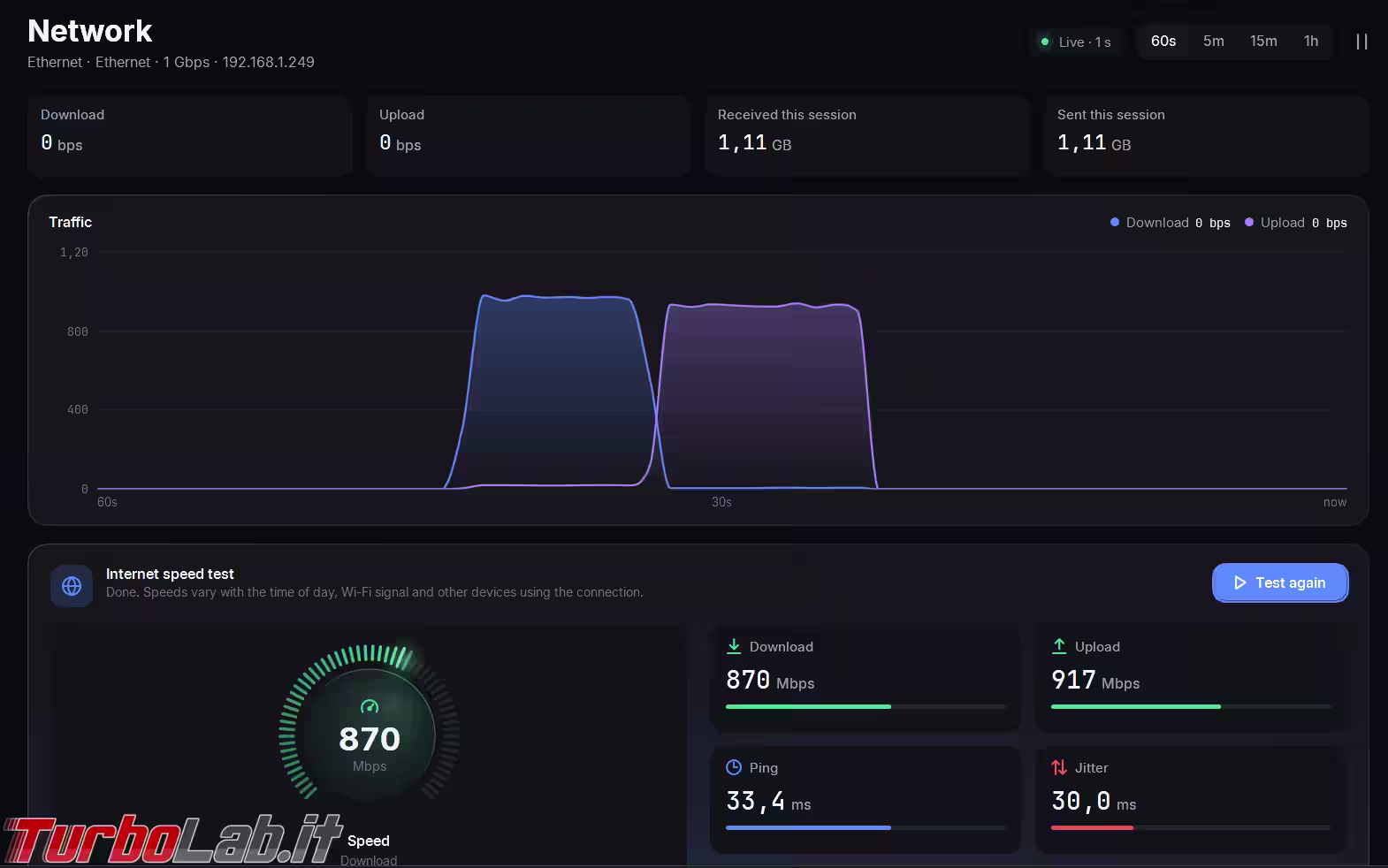Click the Speed label under the gauge
This screenshot has width=1388, height=868.
coord(368,841)
